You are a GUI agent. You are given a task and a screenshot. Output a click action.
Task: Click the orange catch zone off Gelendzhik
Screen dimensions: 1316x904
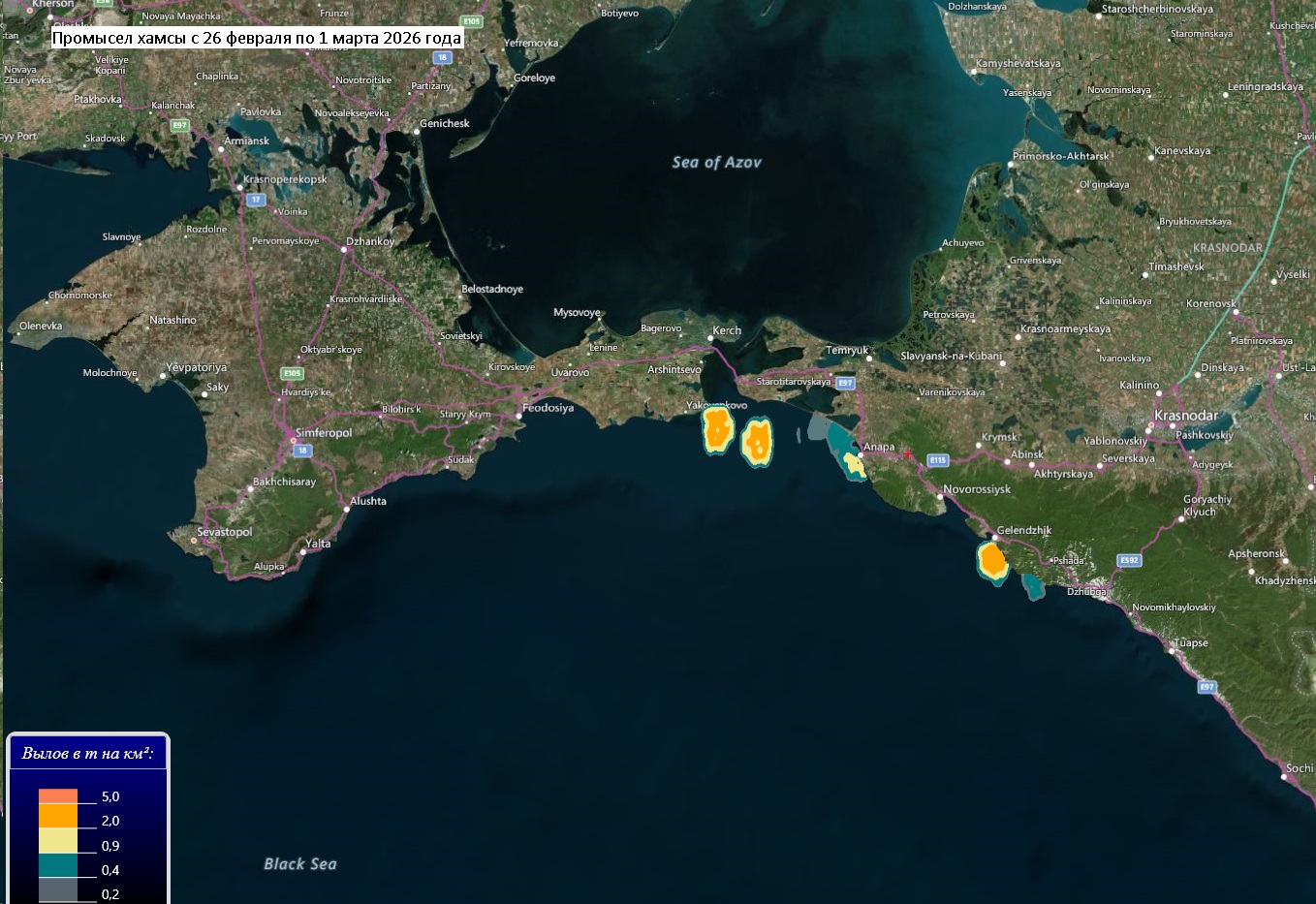point(991,561)
